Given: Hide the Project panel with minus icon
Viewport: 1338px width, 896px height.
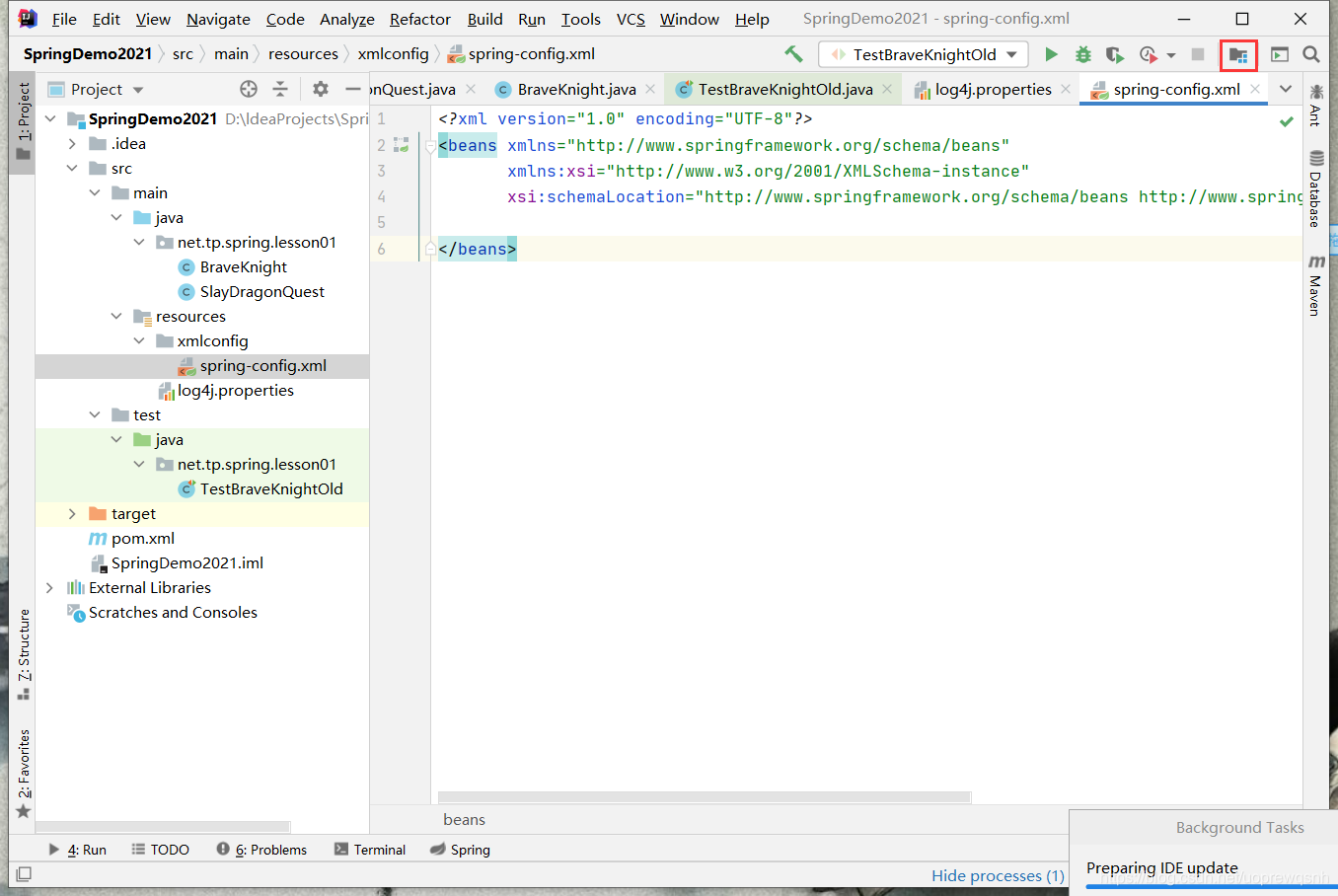Looking at the screenshot, I should click(x=352, y=89).
